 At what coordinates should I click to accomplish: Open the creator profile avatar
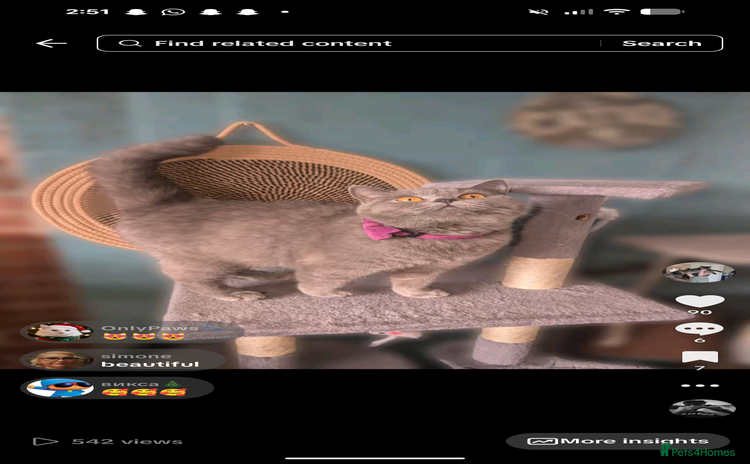click(691, 272)
